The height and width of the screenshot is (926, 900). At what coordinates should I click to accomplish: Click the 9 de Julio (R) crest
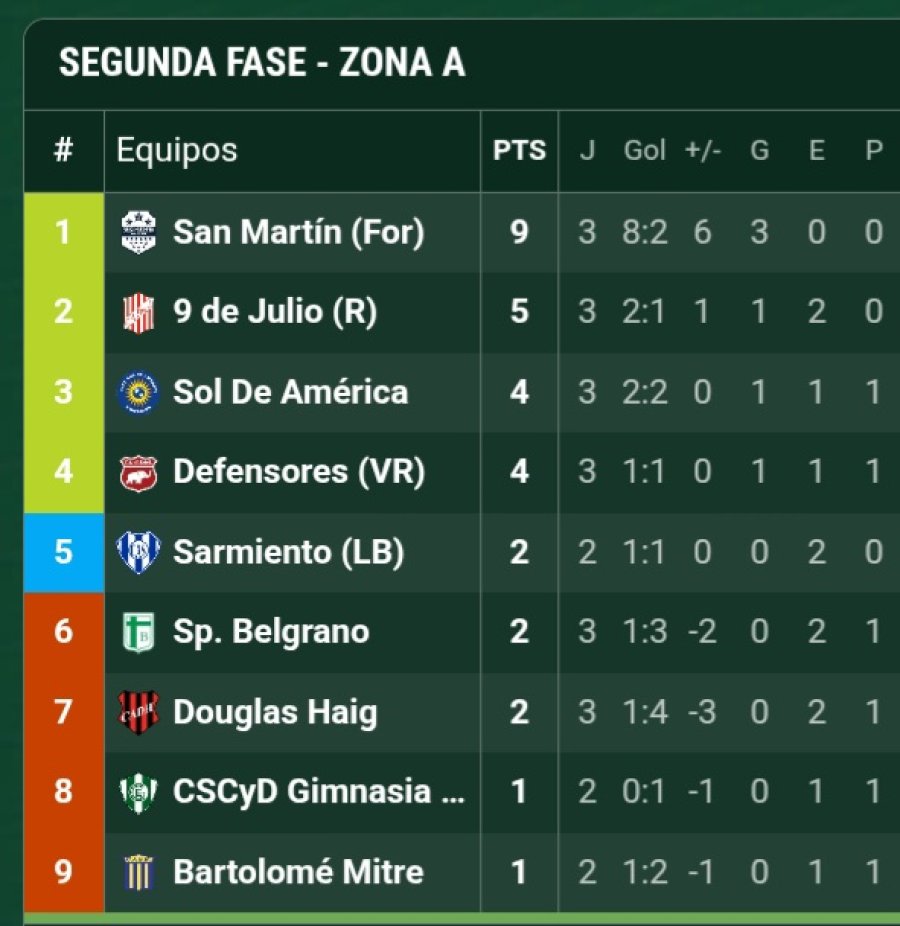pos(138,312)
